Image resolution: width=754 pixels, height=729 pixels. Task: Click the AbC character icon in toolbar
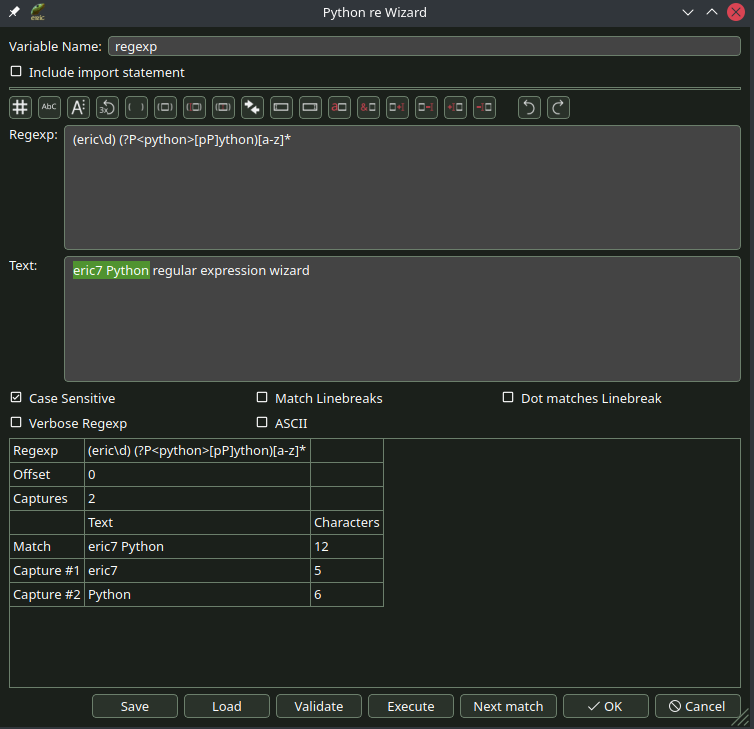pos(49,107)
